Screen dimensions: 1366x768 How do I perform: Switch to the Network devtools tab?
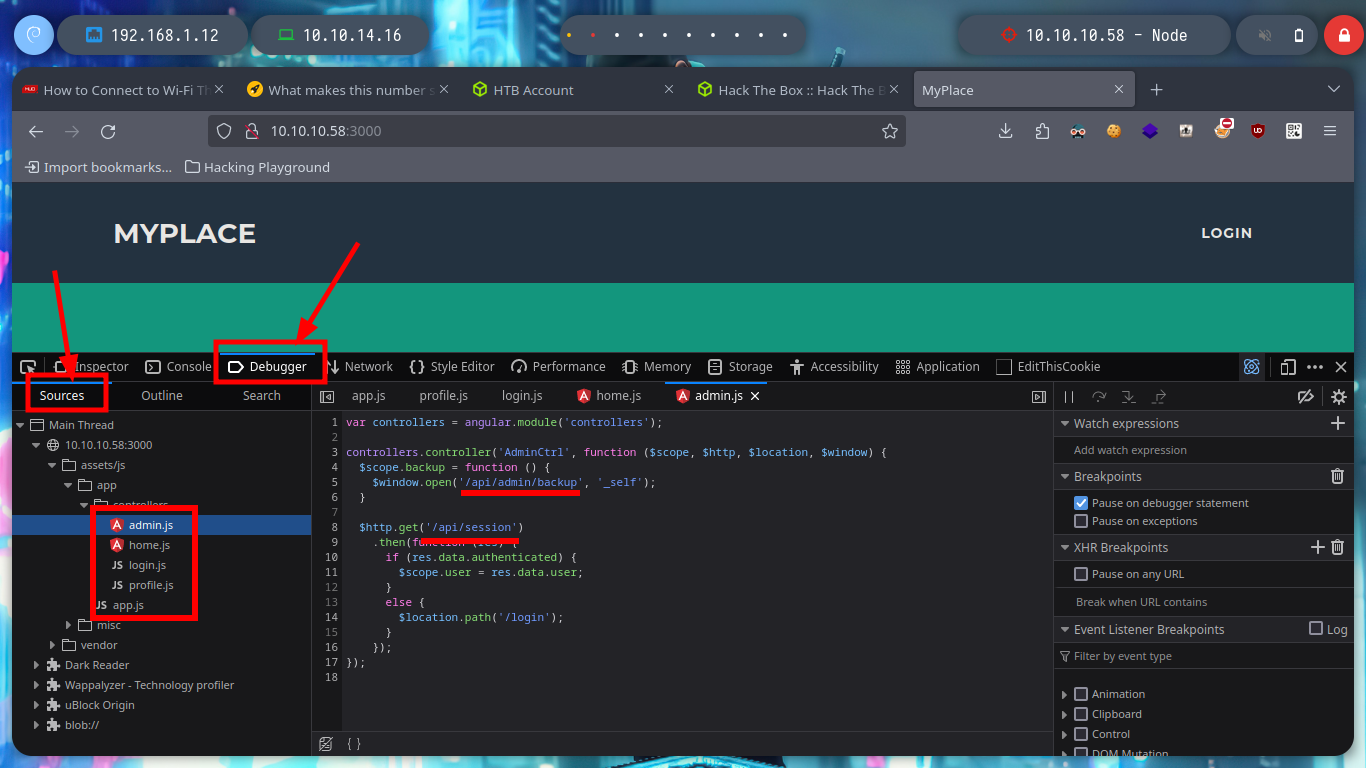coord(360,367)
